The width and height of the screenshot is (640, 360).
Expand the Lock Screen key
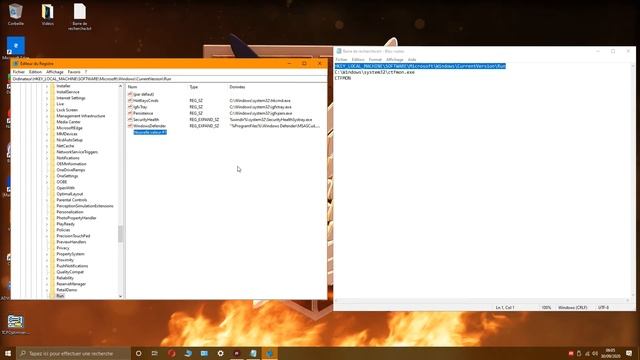click(x=47, y=110)
